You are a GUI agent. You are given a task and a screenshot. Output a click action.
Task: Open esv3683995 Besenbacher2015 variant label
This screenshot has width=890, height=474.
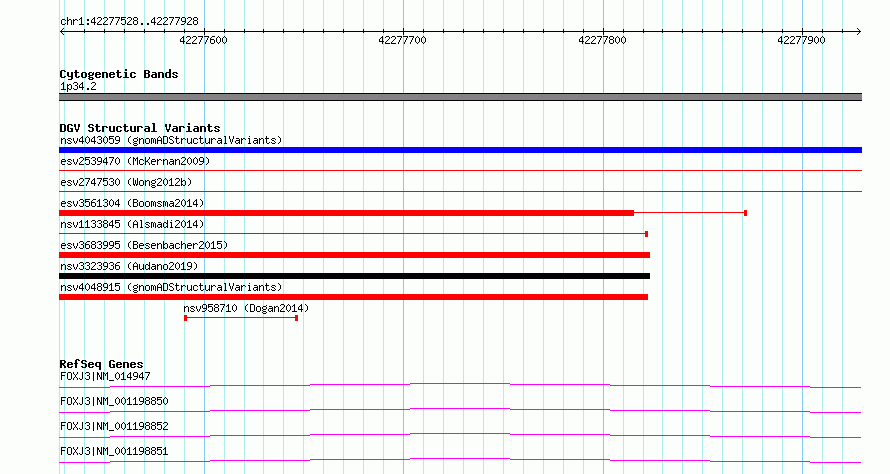click(x=144, y=245)
